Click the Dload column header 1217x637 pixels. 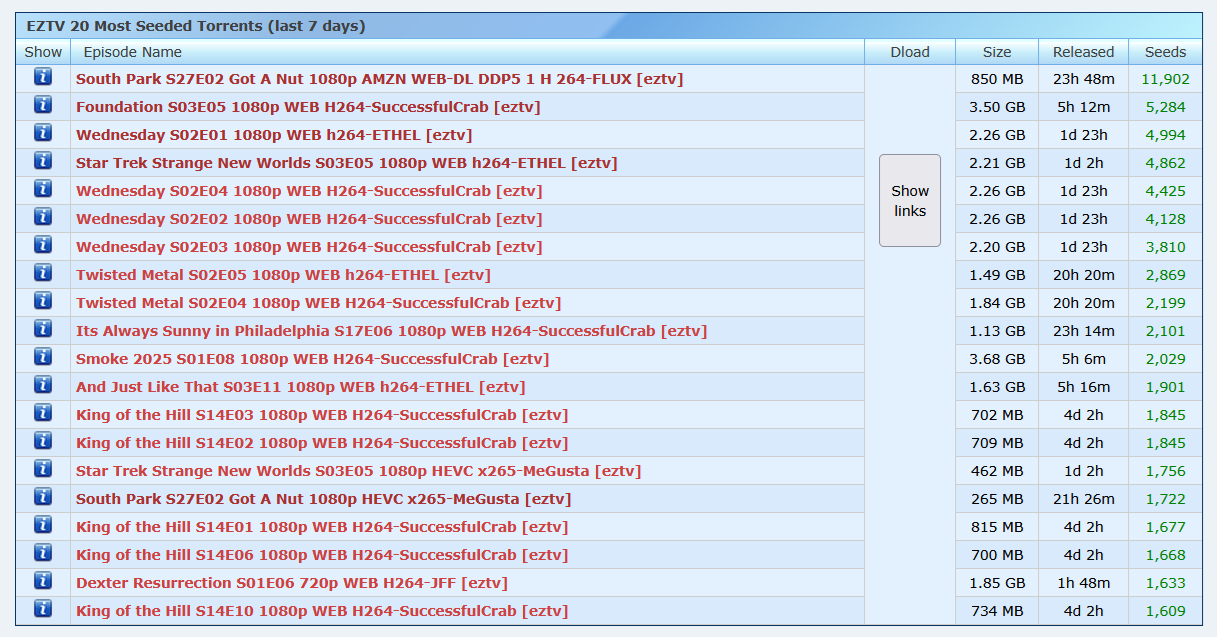pos(910,52)
